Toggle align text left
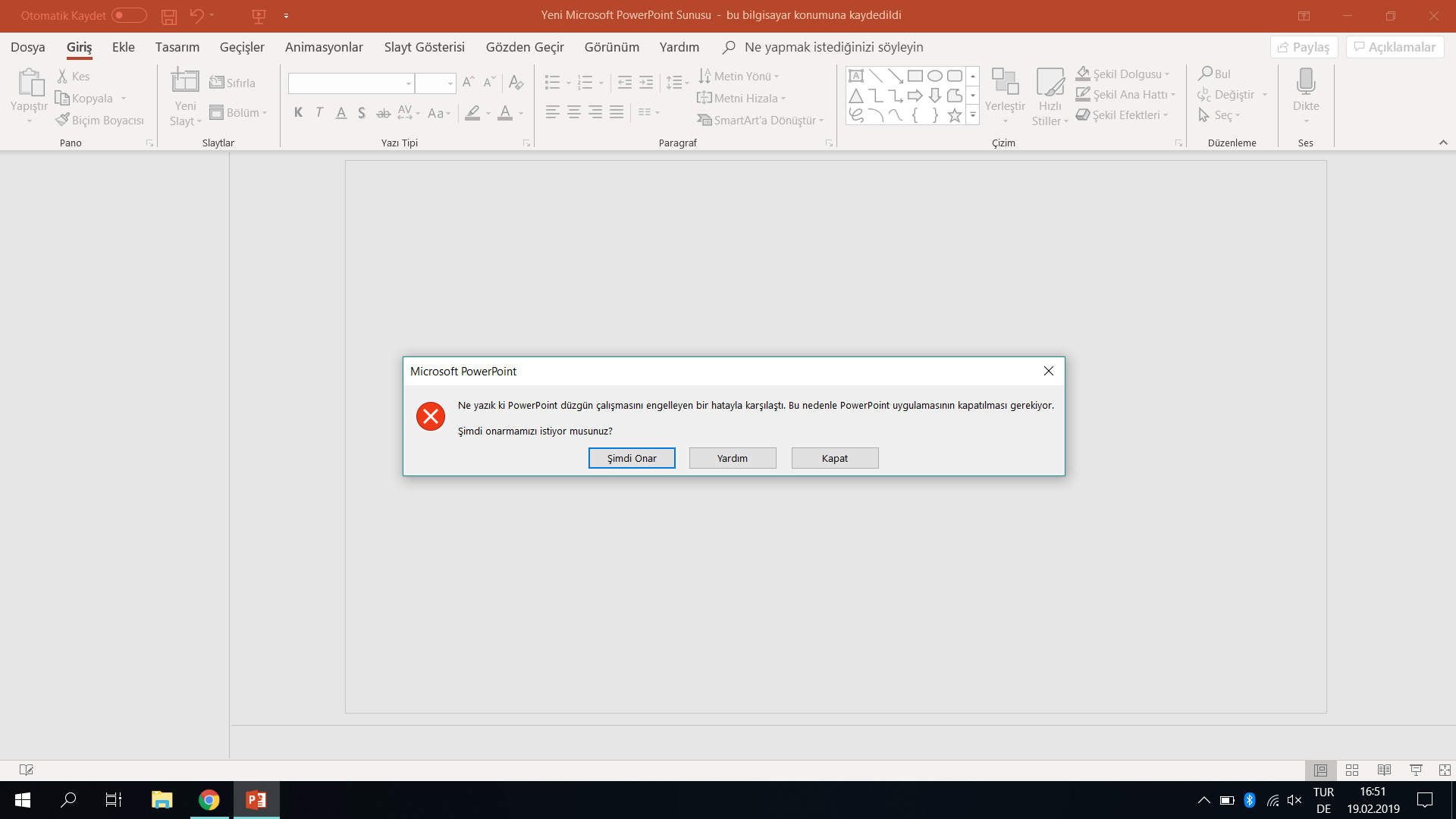The height and width of the screenshot is (819, 1456). coord(553,112)
